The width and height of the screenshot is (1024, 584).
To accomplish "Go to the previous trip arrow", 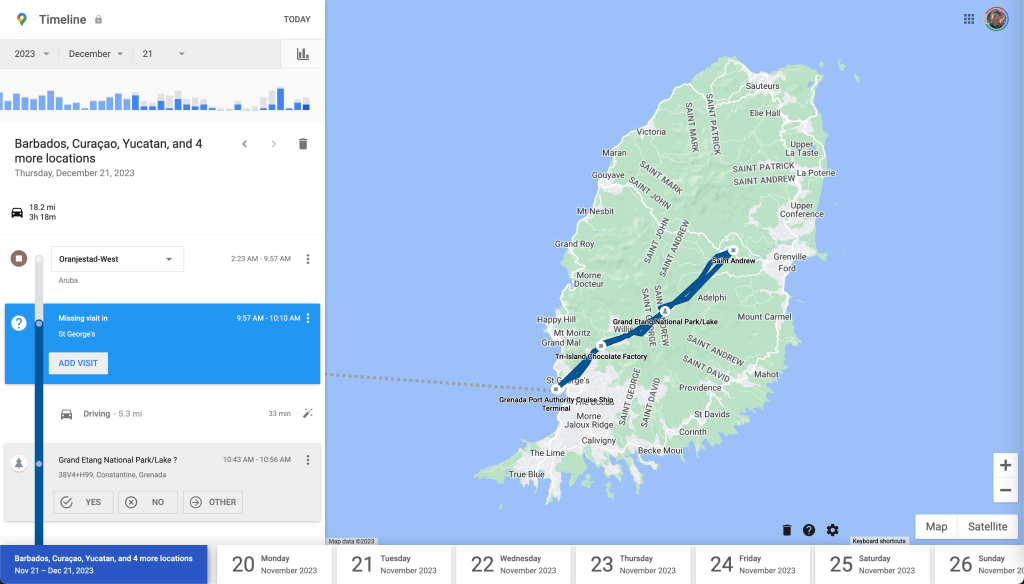I will (244, 144).
